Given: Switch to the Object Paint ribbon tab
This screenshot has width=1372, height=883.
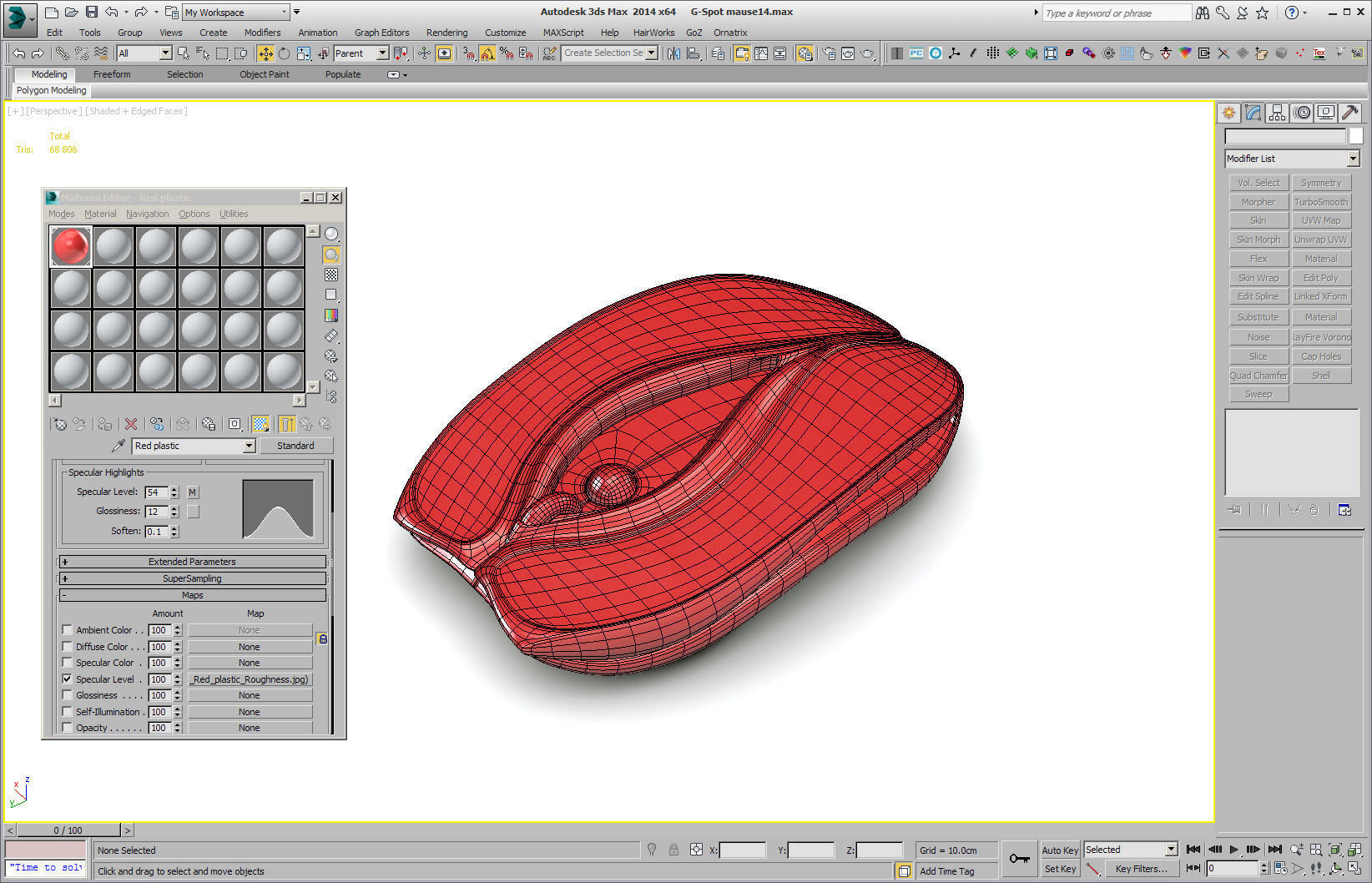Looking at the screenshot, I should click(265, 74).
